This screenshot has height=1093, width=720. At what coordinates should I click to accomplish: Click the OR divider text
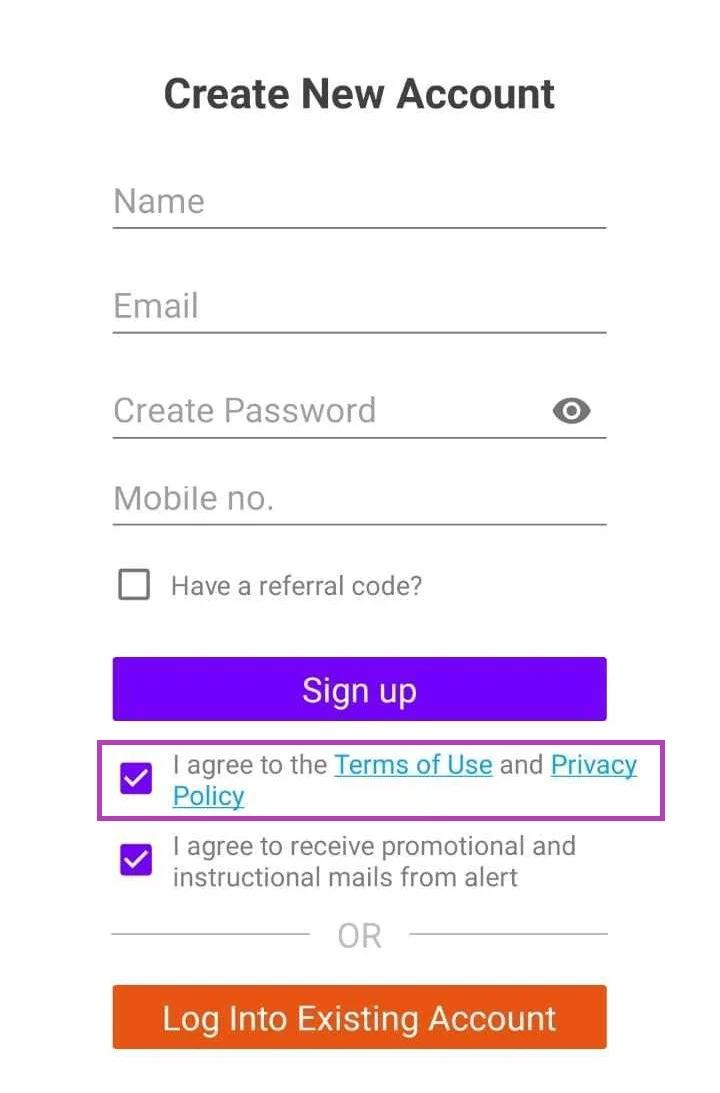[359, 936]
